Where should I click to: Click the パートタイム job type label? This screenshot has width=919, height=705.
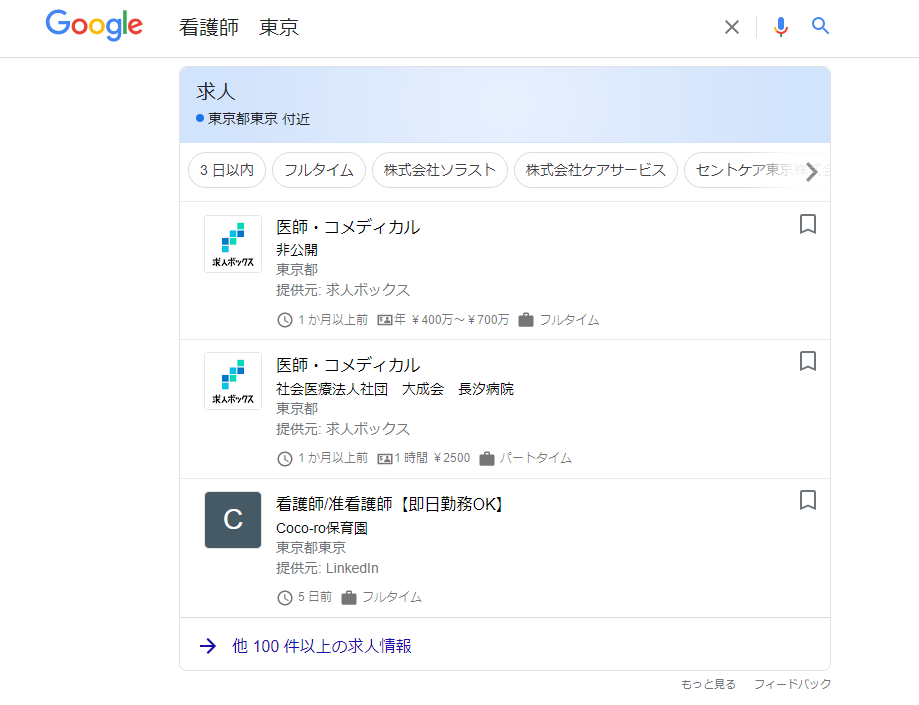click(535, 458)
